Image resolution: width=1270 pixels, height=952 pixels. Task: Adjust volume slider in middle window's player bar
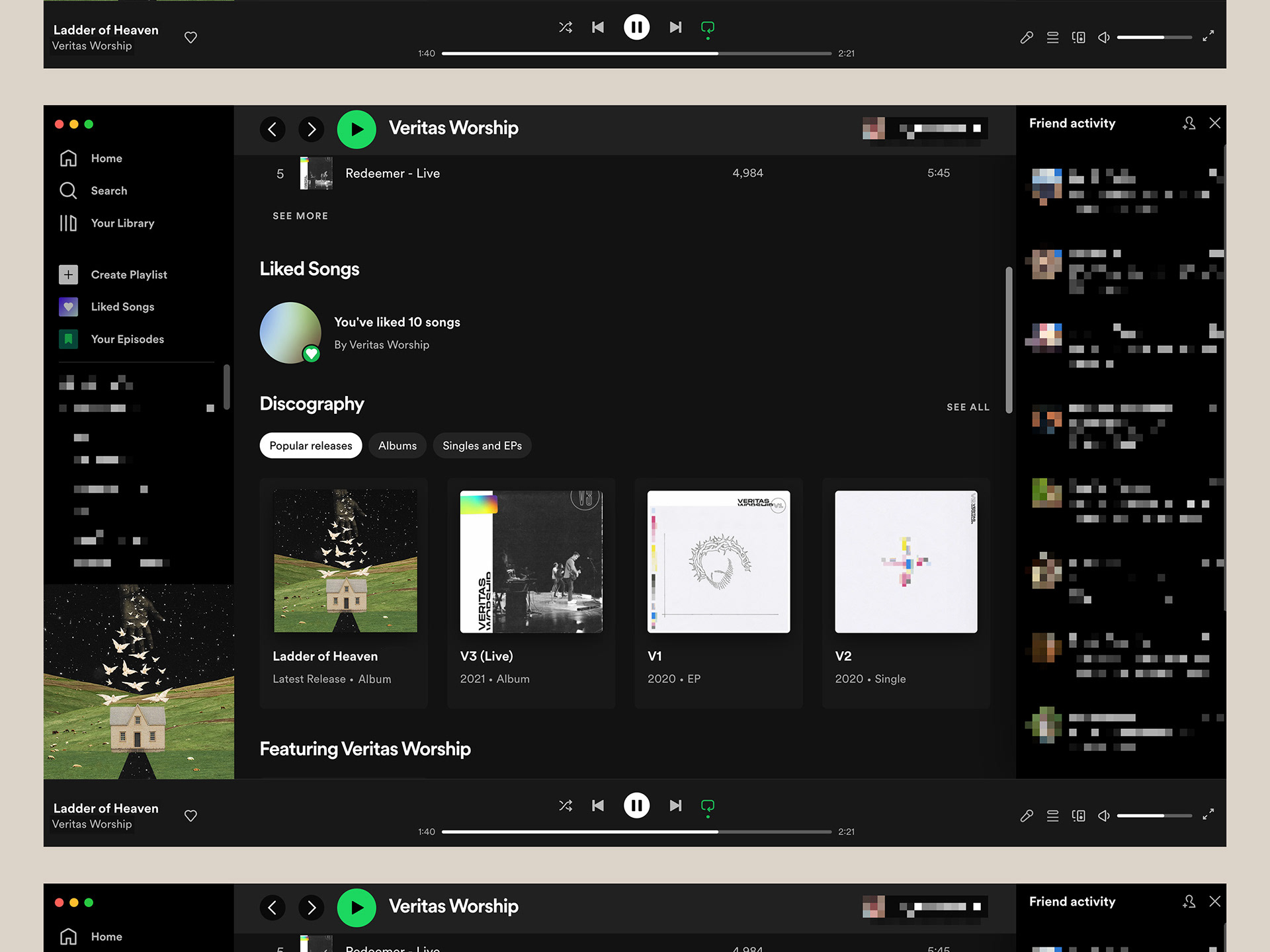pyautogui.click(x=1154, y=816)
